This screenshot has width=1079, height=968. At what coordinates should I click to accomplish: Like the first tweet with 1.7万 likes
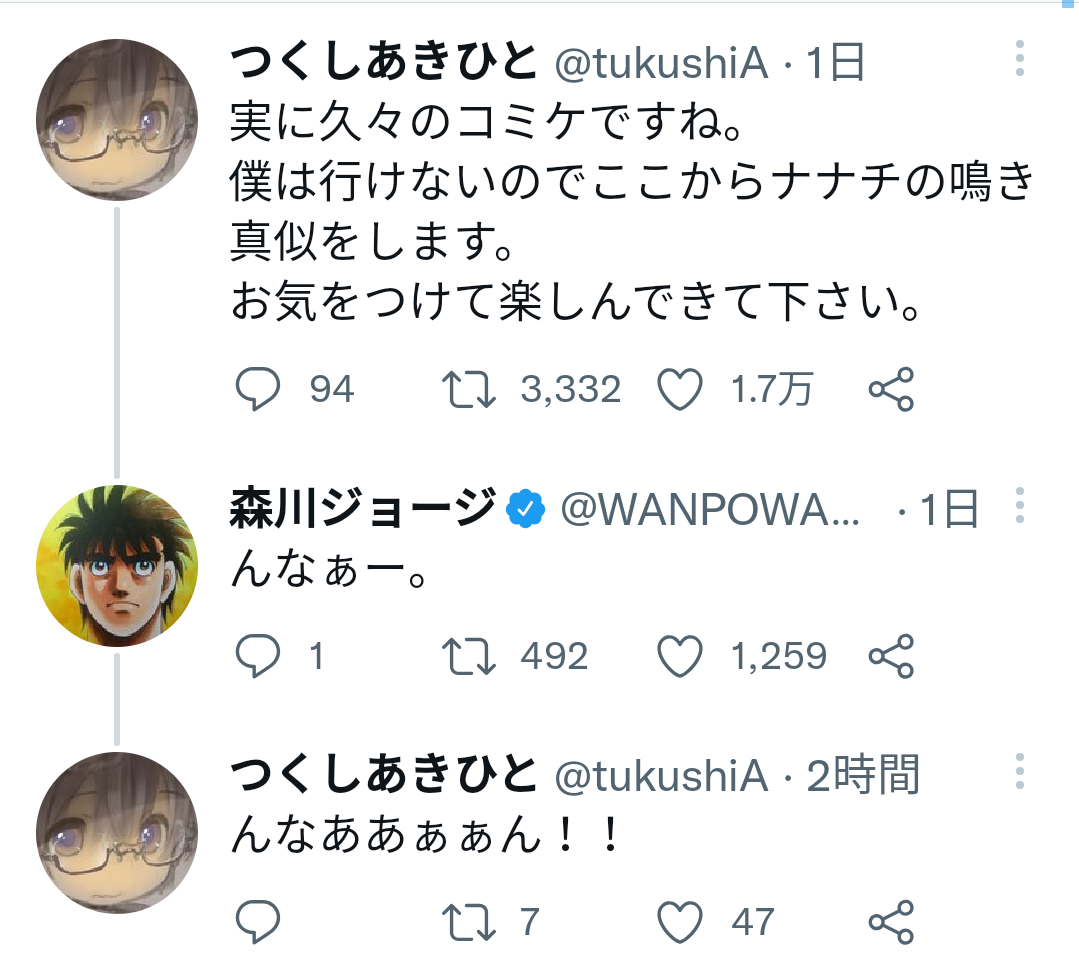[x=680, y=389]
